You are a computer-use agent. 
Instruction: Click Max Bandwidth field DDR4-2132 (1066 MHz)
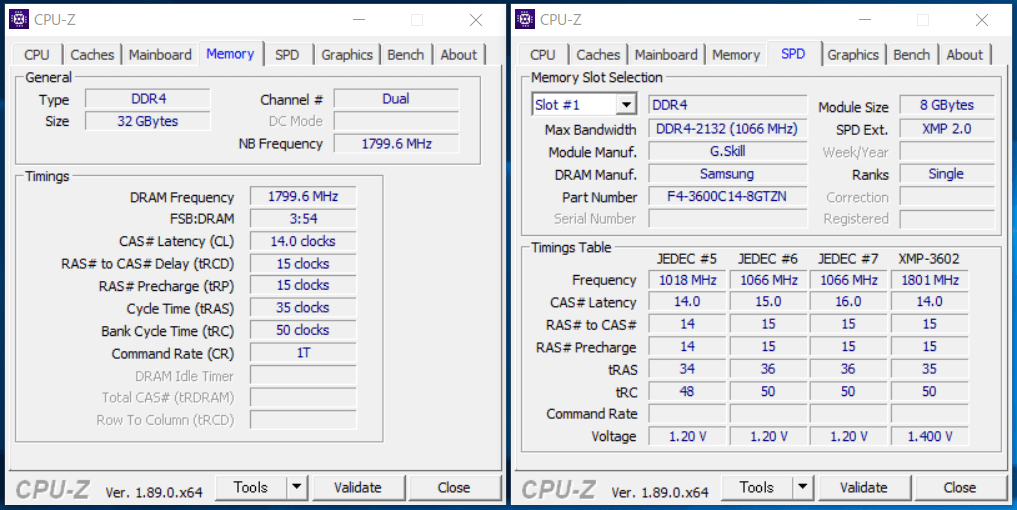pos(728,128)
